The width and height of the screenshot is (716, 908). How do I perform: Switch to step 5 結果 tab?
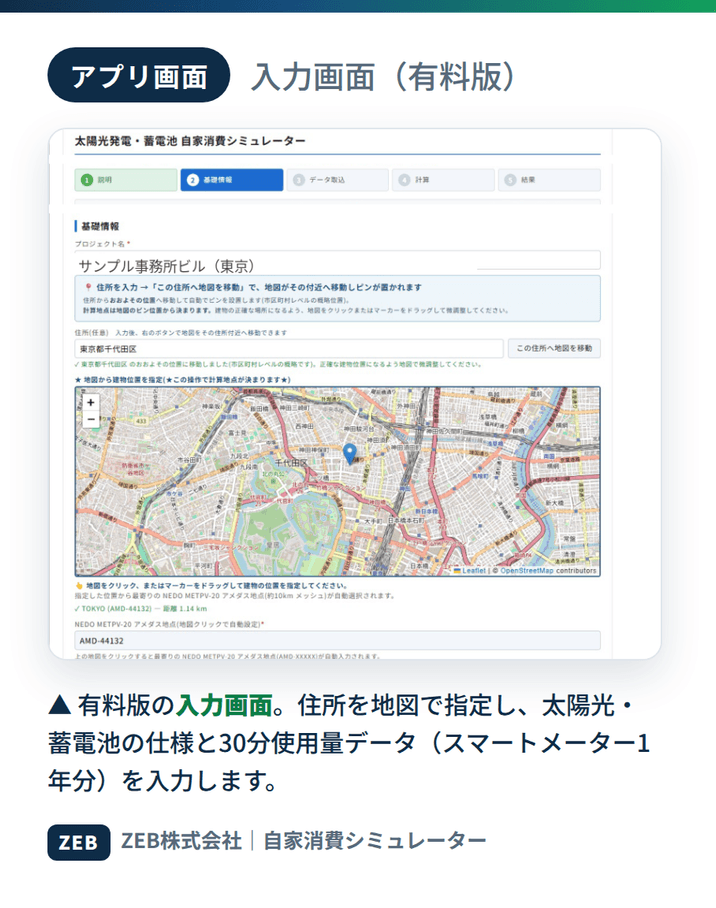[x=549, y=180]
